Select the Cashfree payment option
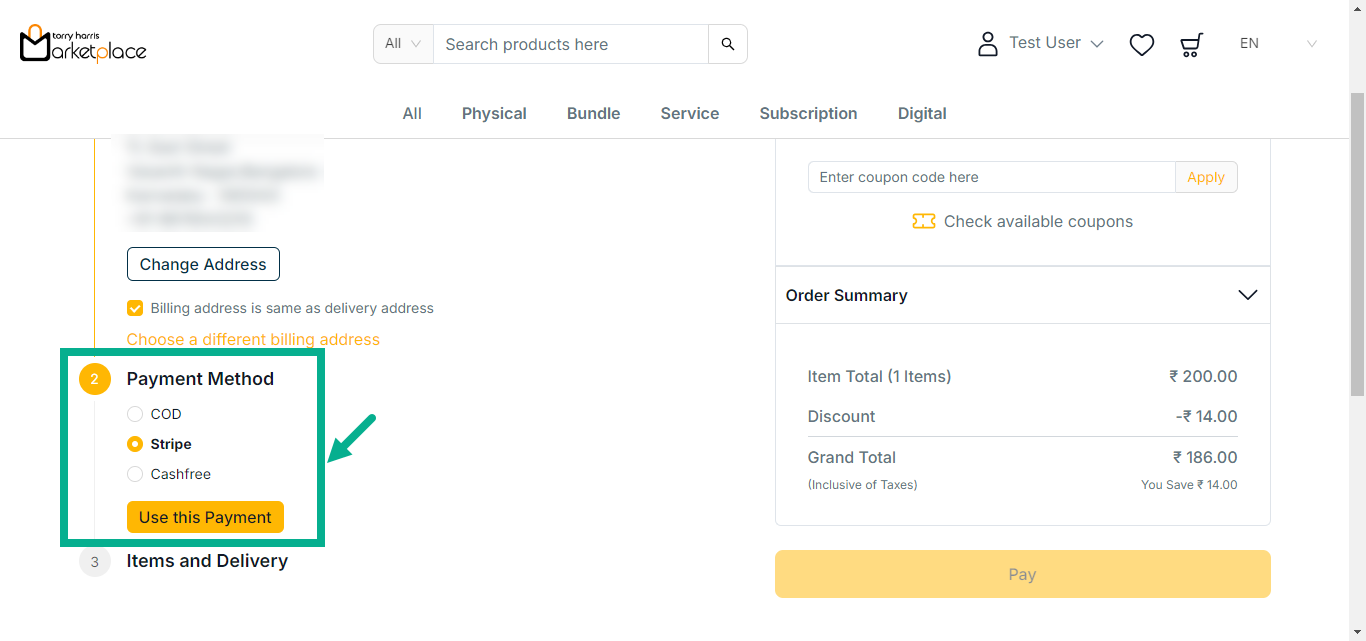The image size is (1366, 641). 135,474
